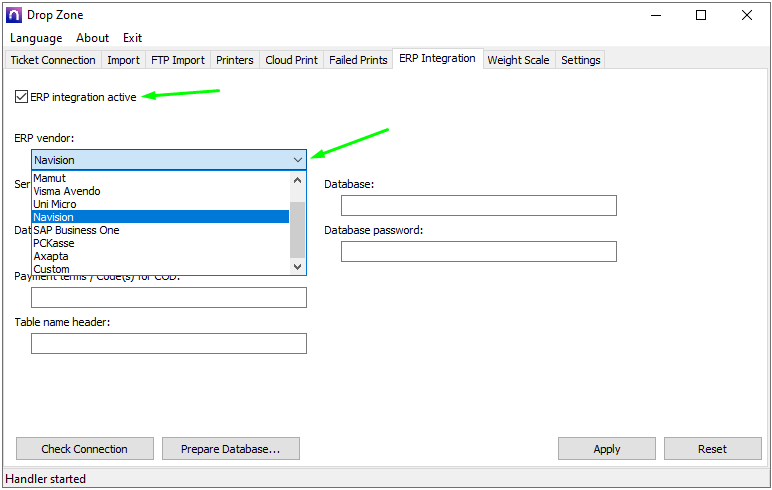Click the Reset button
The width and height of the screenshot is (772, 490).
tap(712, 449)
